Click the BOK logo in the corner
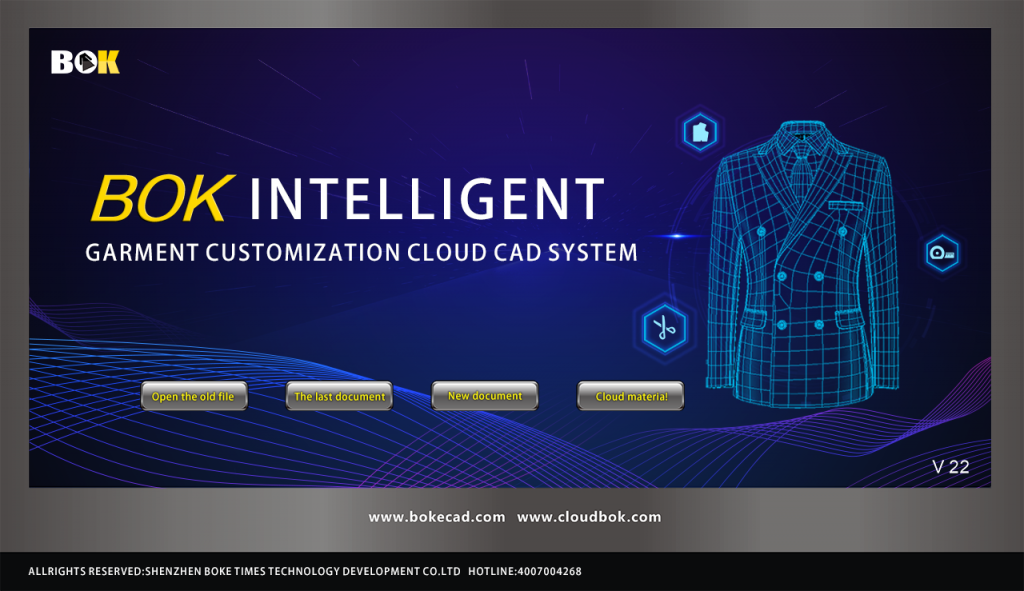The image size is (1024, 591). tap(86, 62)
